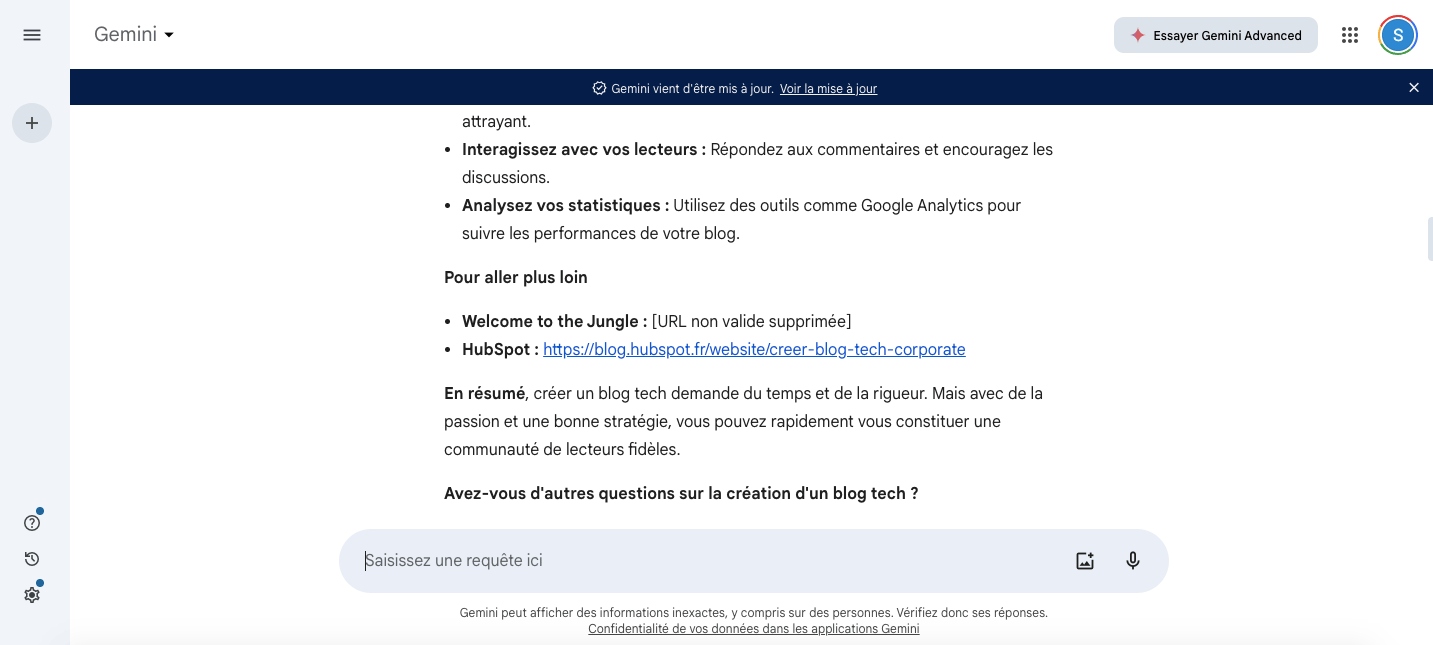The width and height of the screenshot is (1433, 645).
Task: Start a new chat with plus icon
Action: coord(32,123)
